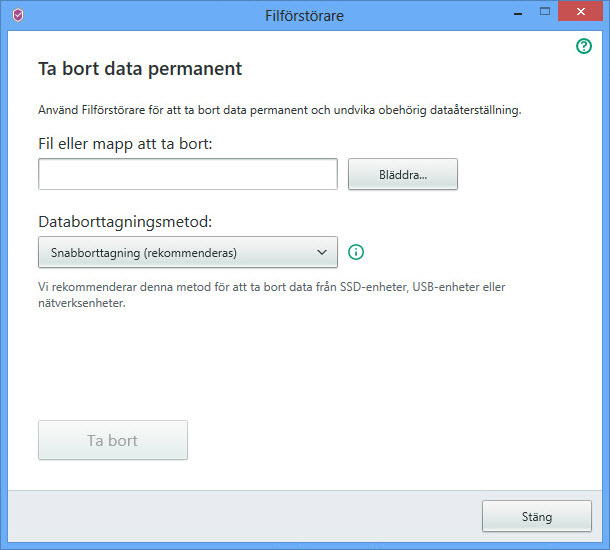The width and height of the screenshot is (610, 550).
Task: Expand the deletion method chevron arrow
Action: (322, 253)
